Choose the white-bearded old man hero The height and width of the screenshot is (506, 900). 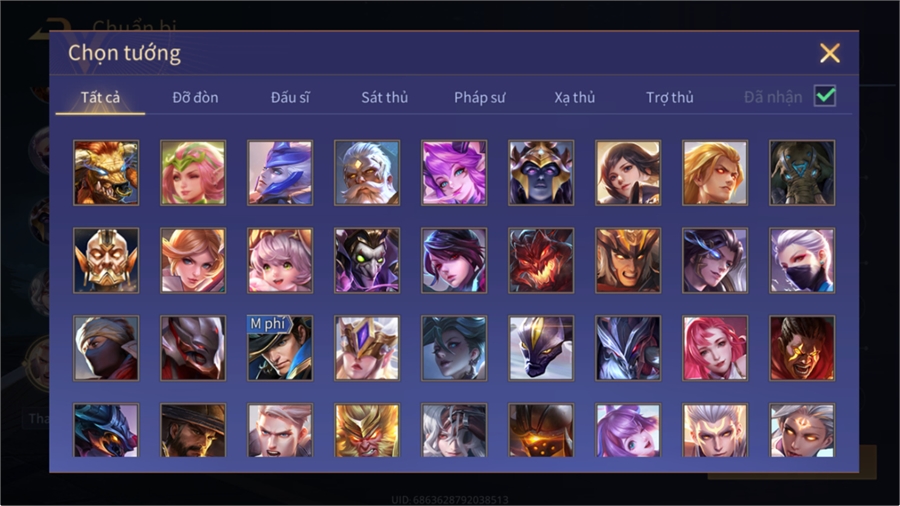(367, 173)
